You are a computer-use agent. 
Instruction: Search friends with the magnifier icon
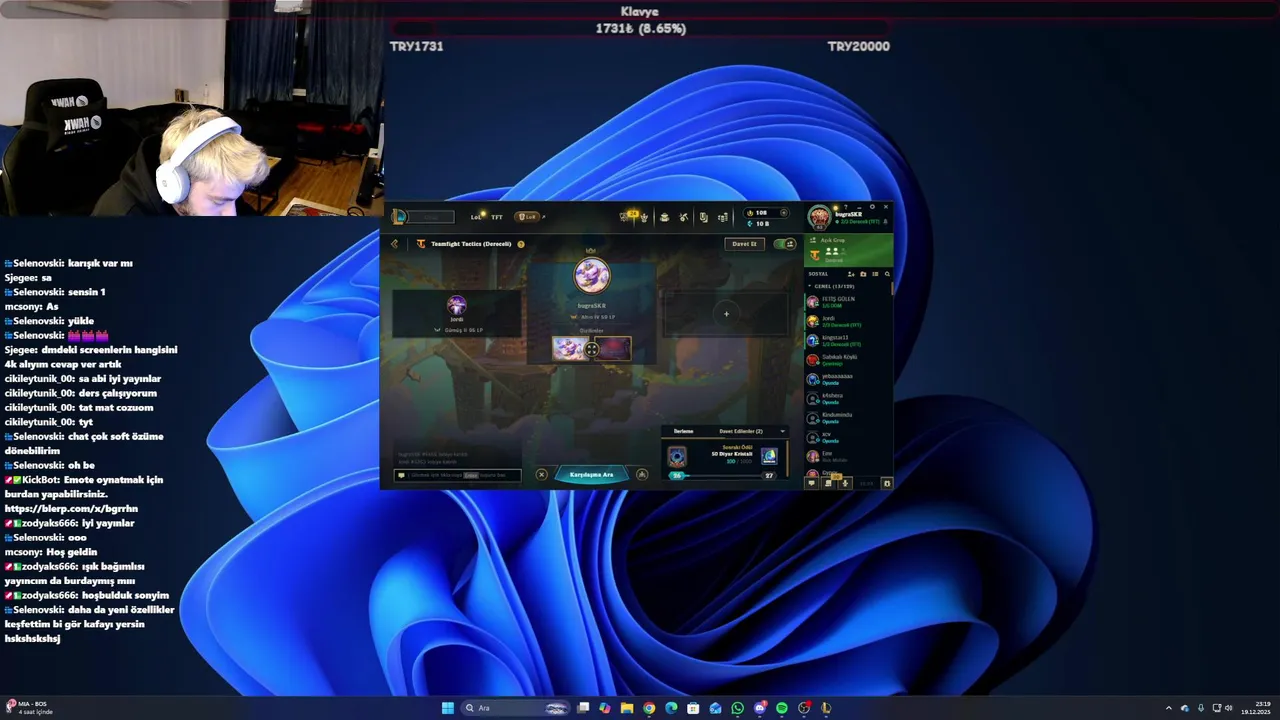click(x=887, y=274)
